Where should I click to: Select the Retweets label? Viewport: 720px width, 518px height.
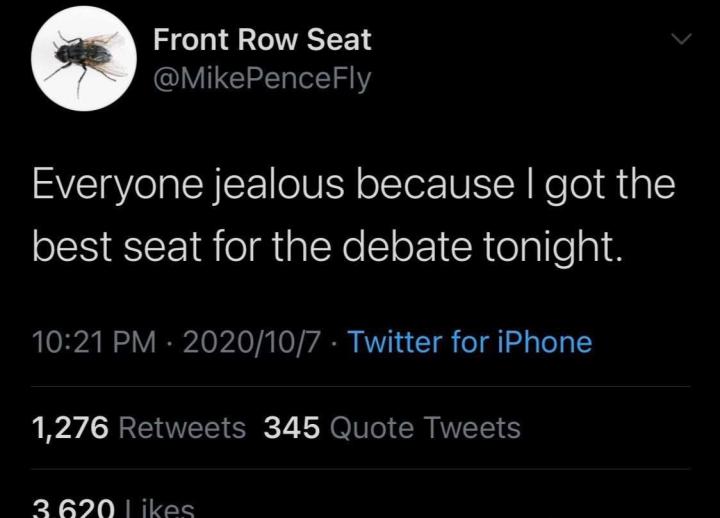(182, 428)
